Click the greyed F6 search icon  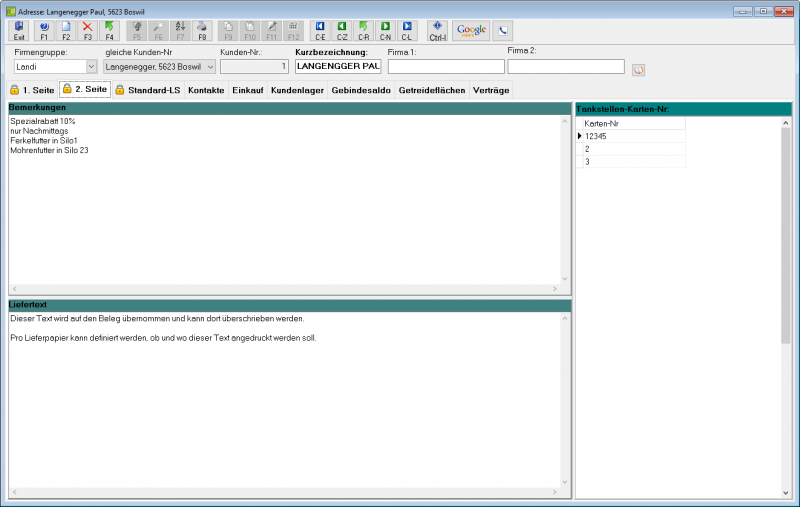[x=158, y=31]
